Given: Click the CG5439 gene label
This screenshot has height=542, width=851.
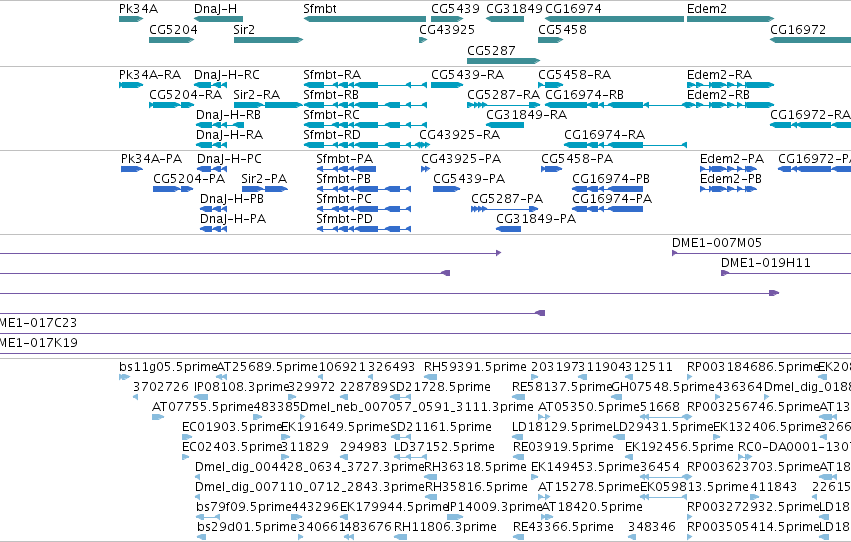Looking at the screenshot, I should pos(455,9).
